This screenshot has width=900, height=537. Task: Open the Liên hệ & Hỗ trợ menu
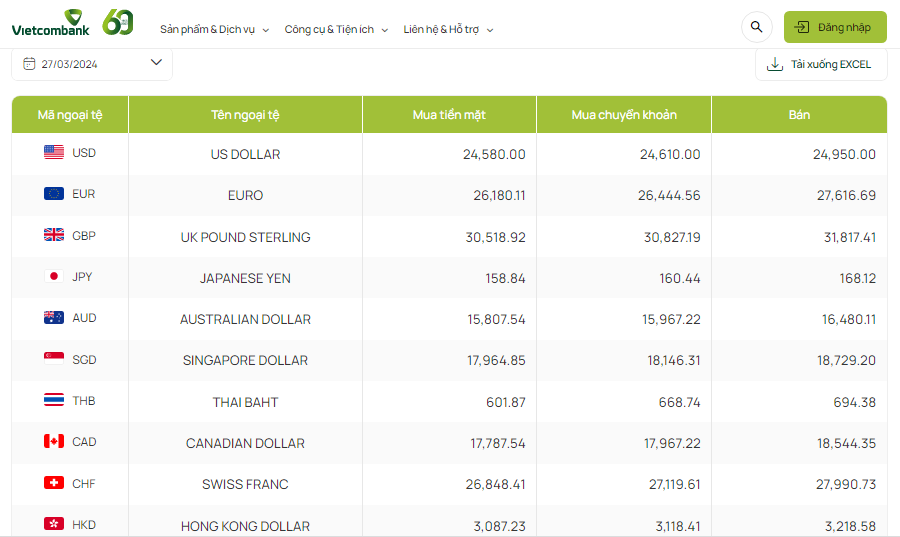coord(448,29)
